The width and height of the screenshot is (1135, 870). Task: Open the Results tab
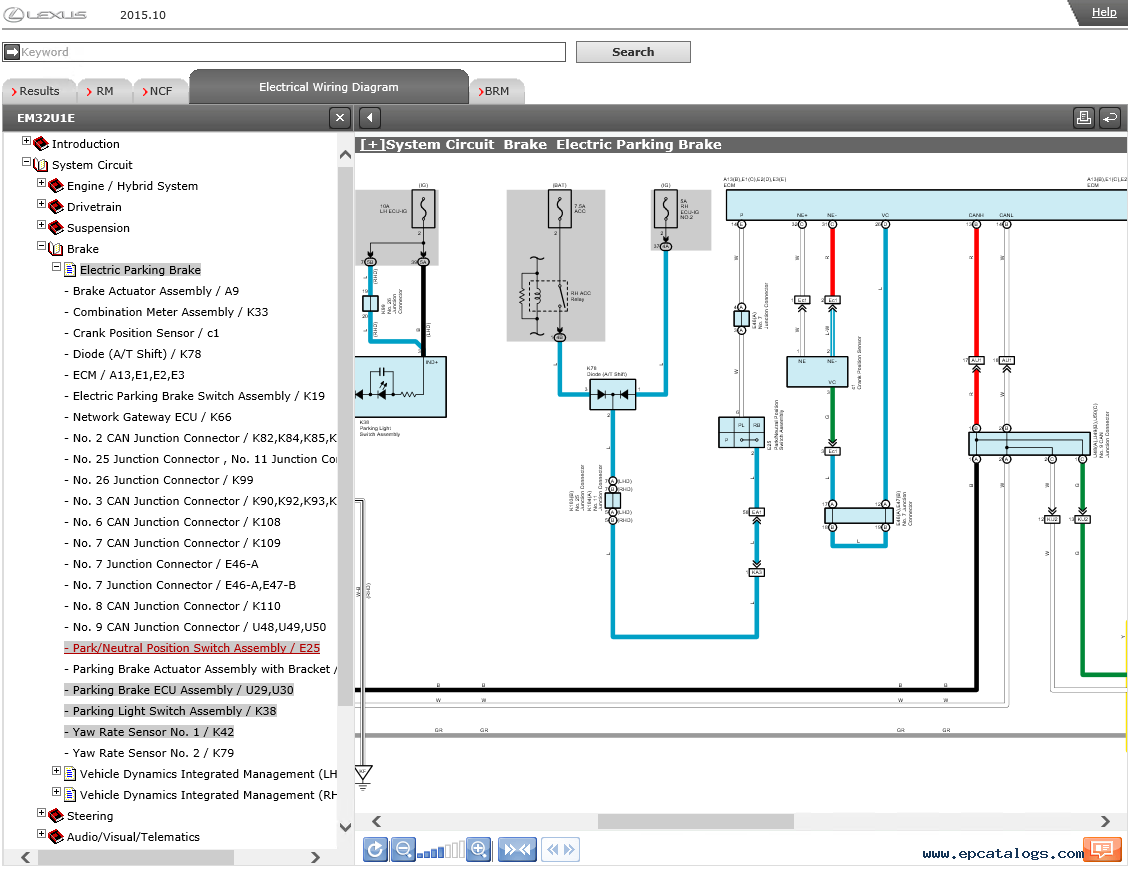[39, 91]
